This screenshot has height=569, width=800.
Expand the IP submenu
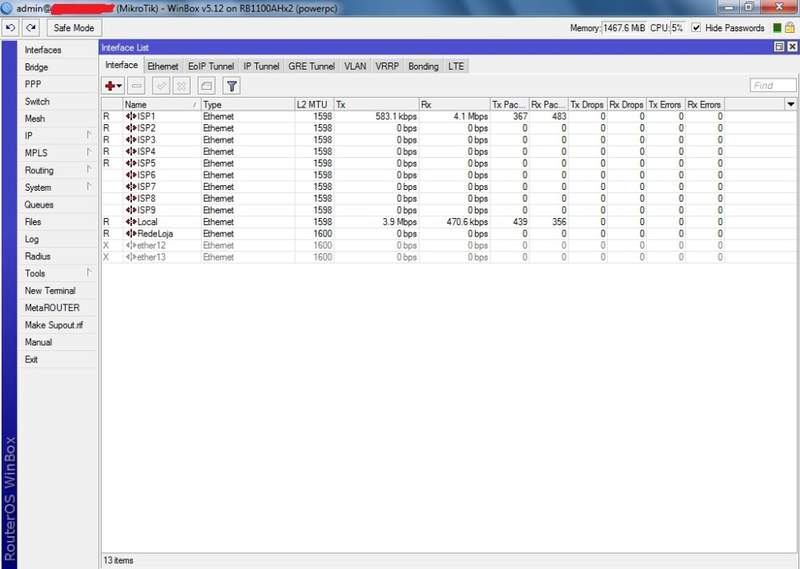tap(57, 136)
